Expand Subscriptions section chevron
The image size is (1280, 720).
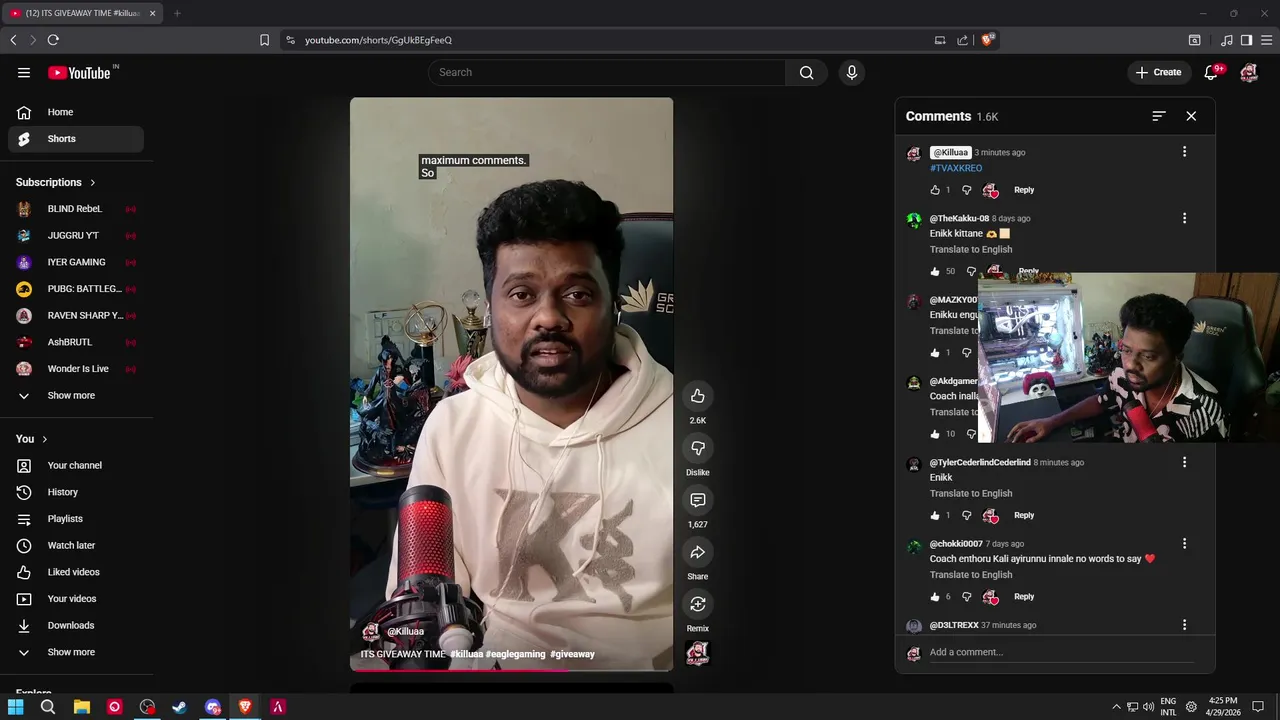(93, 183)
